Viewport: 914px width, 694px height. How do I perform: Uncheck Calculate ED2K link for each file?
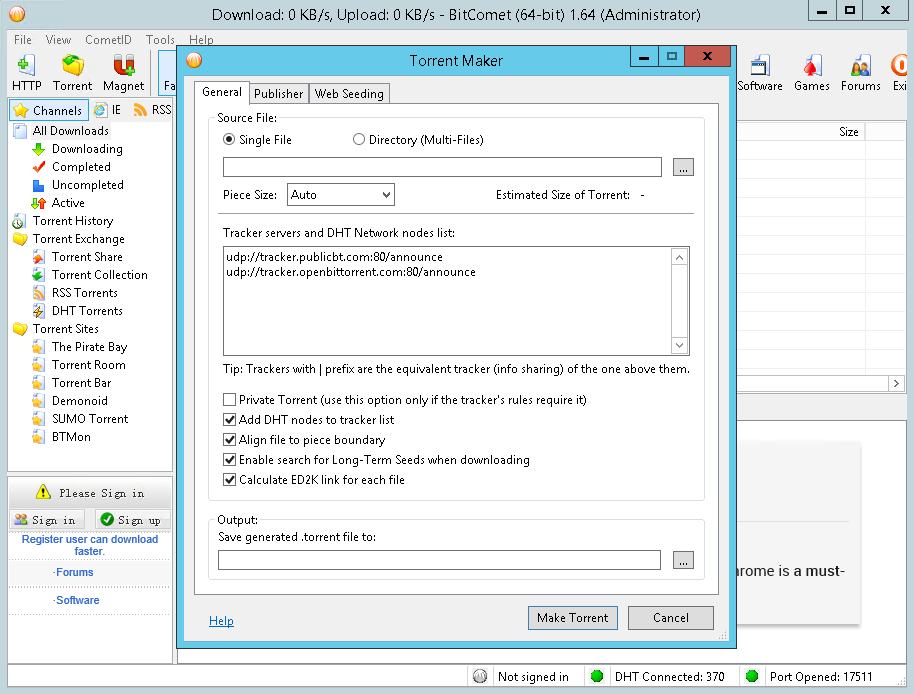point(230,480)
